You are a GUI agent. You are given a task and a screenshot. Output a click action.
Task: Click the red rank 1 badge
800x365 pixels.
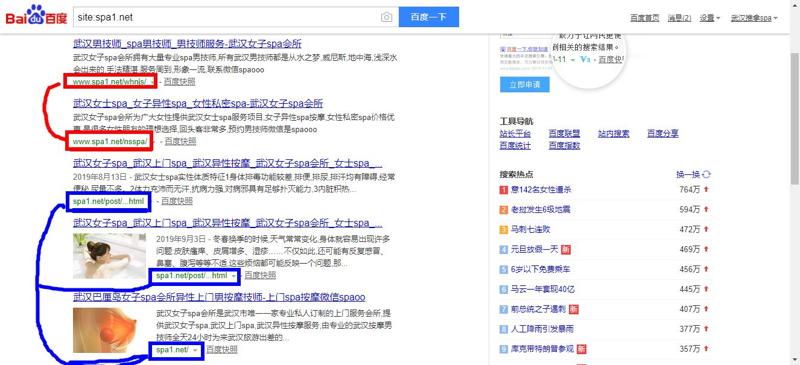(504, 190)
